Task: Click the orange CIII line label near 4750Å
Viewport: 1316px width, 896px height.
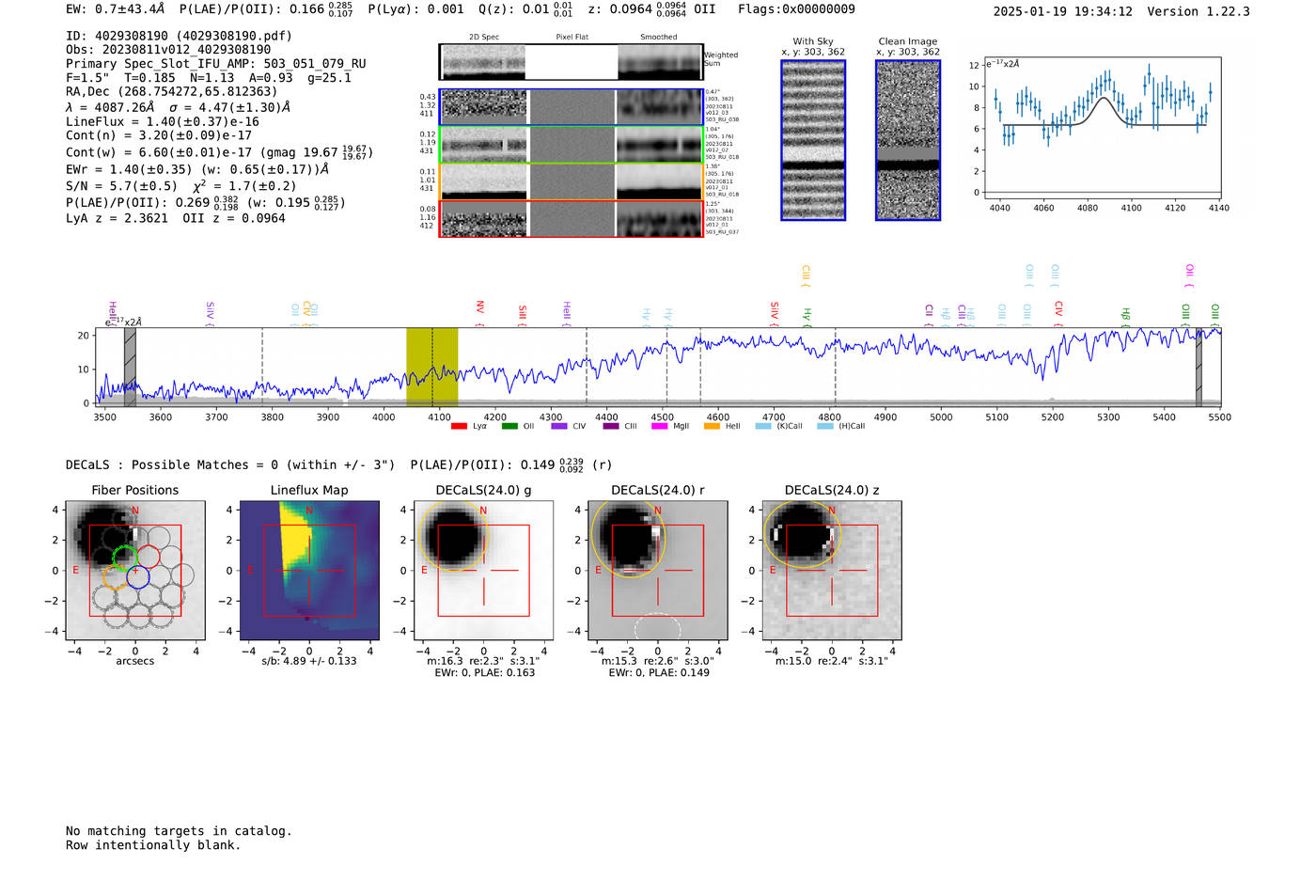Action: 806,276
